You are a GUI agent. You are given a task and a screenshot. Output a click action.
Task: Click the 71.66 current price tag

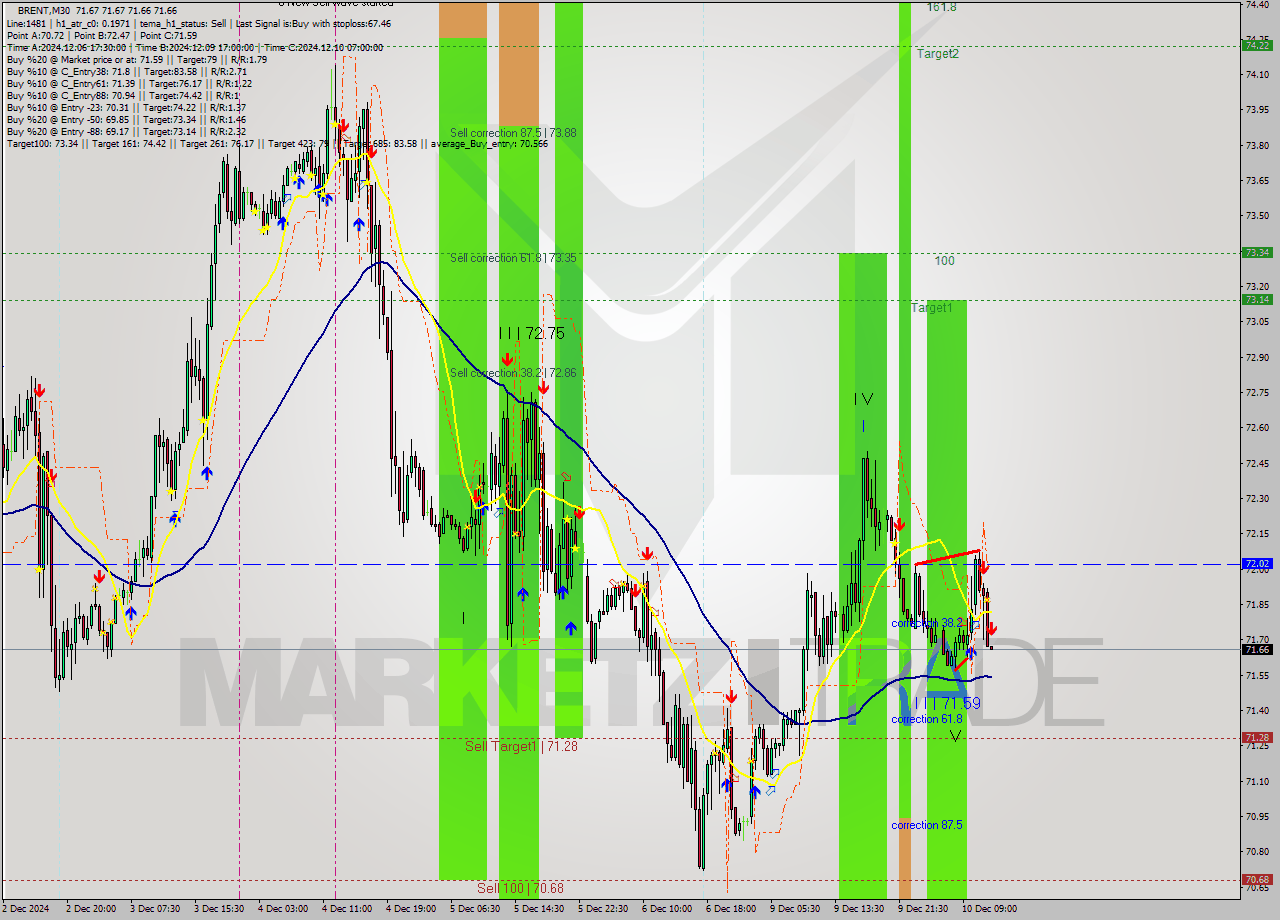pyautogui.click(x=1256, y=649)
